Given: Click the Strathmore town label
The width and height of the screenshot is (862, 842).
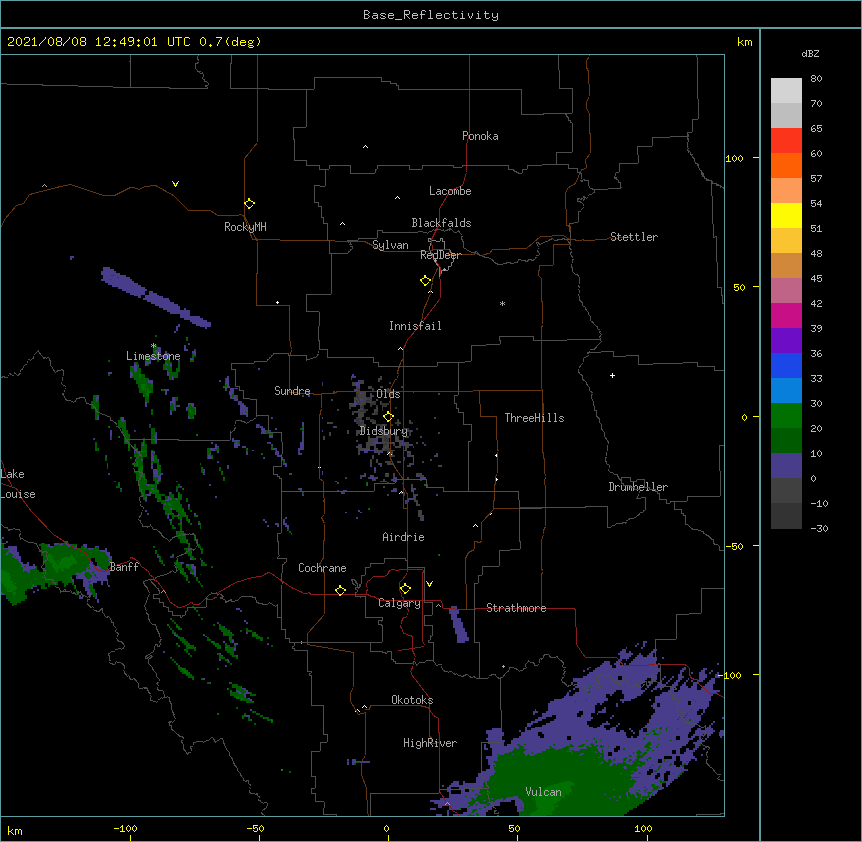Looking at the screenshot, I should 516,608.
